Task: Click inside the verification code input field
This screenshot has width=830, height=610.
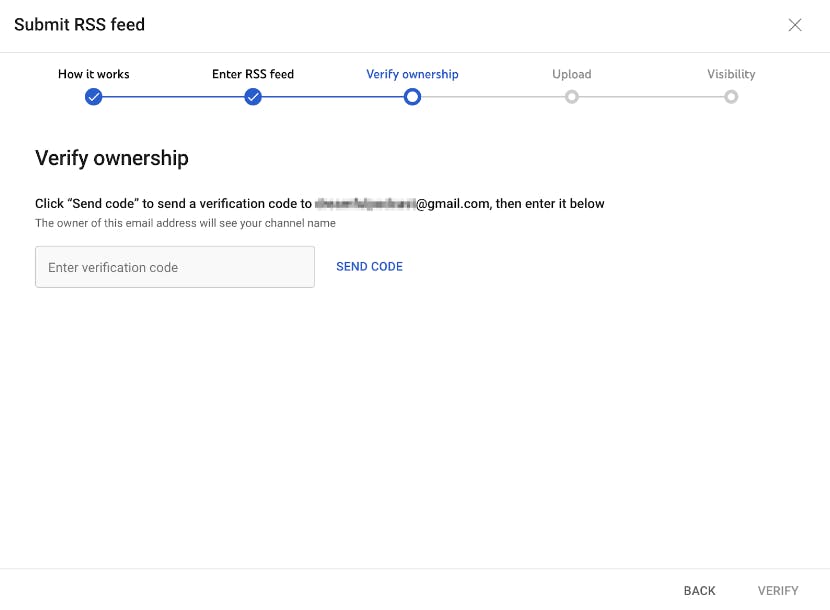Action: (x=174, y=267)
